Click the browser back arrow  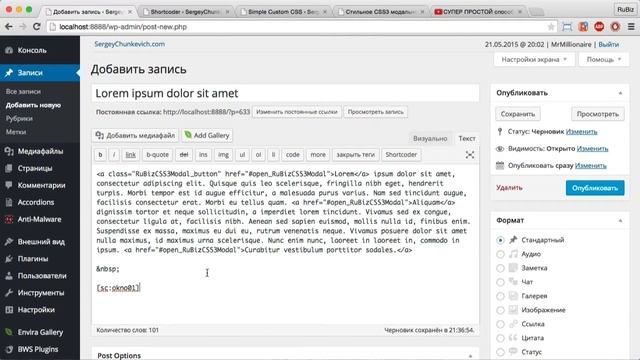tap(9, 27)
